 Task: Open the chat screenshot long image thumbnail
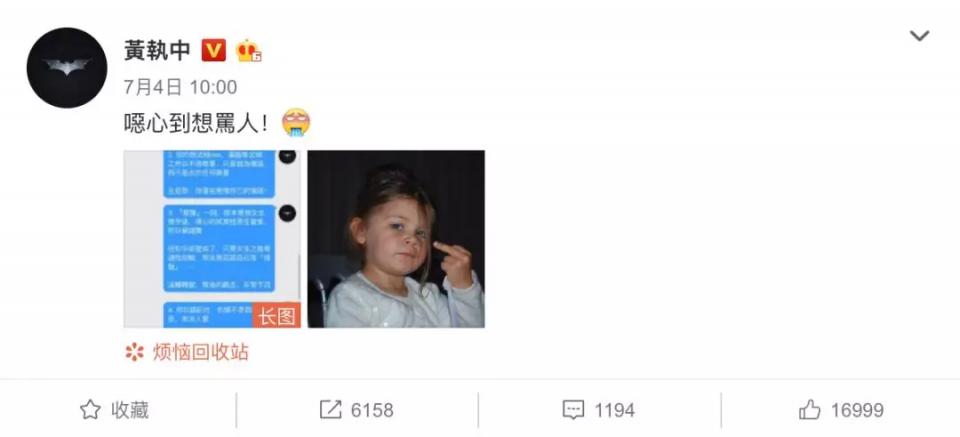pos(212,239)
